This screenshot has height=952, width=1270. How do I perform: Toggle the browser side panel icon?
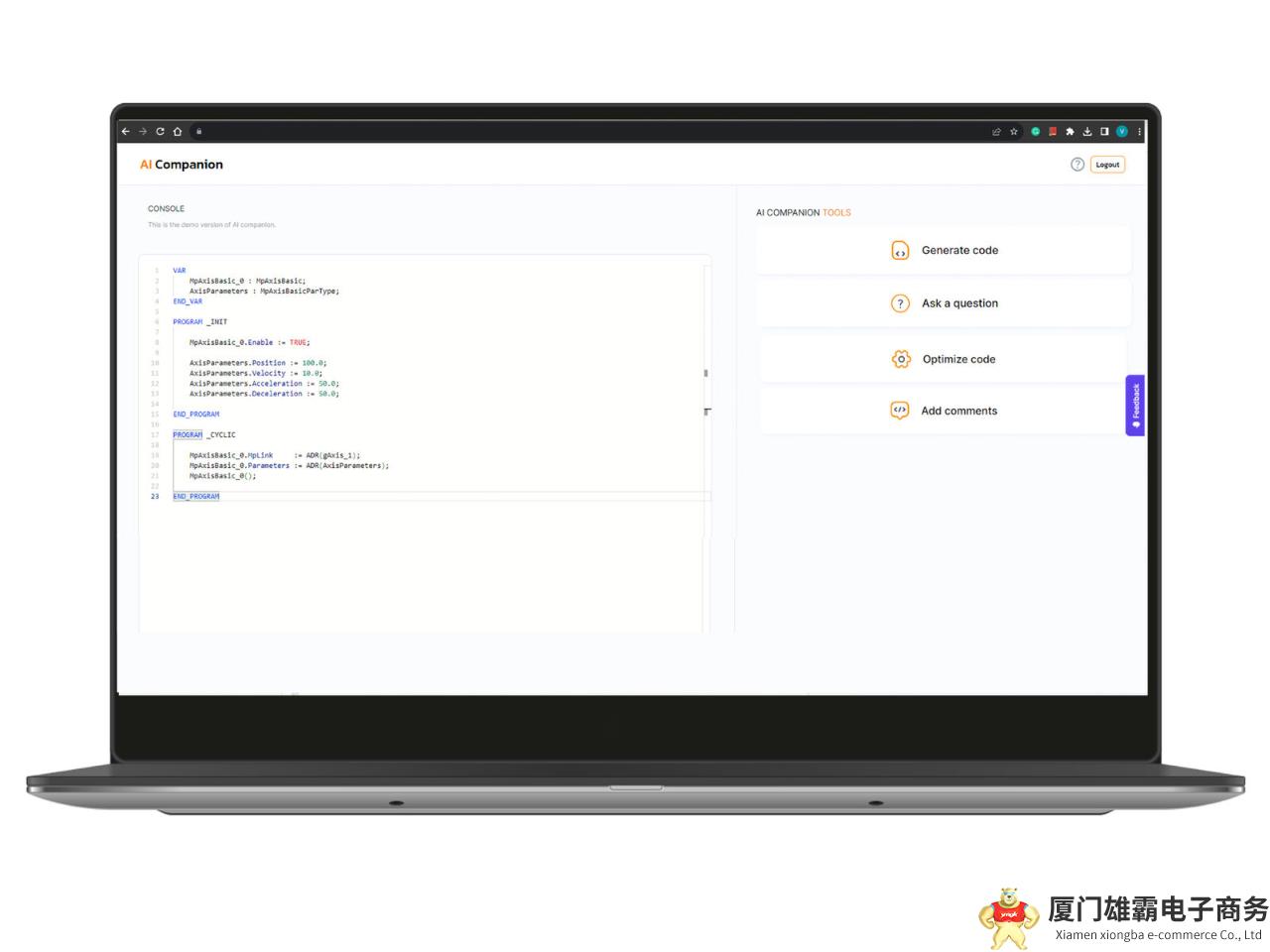point(1104,132)
